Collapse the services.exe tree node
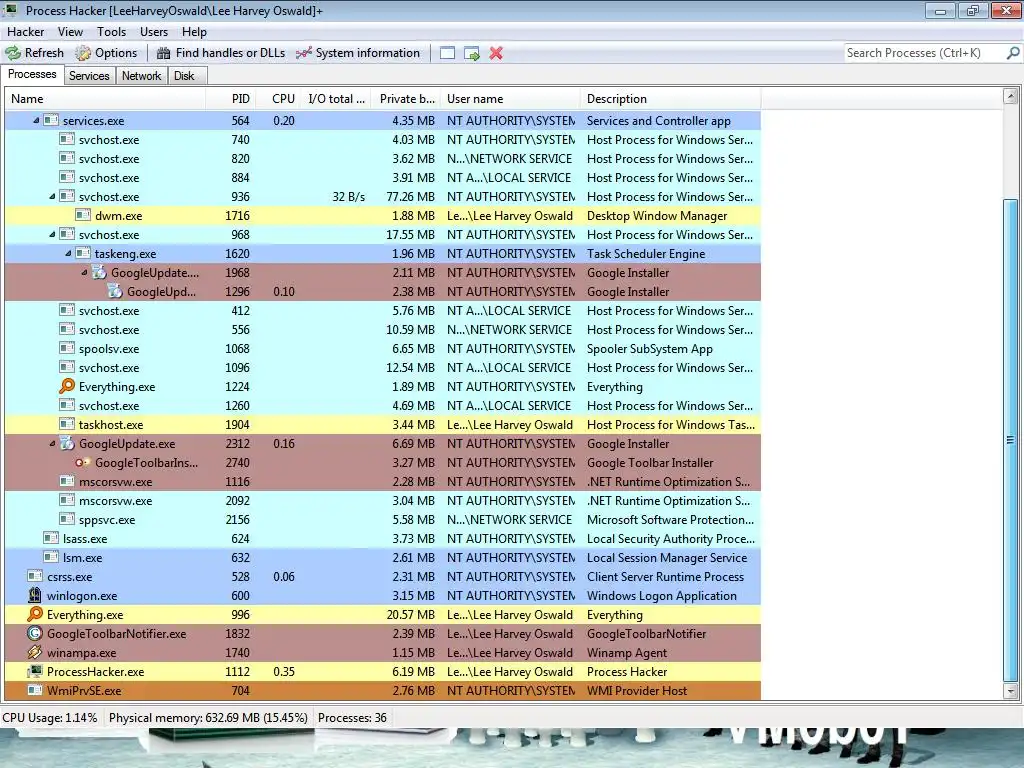 (x=37, y=120)
